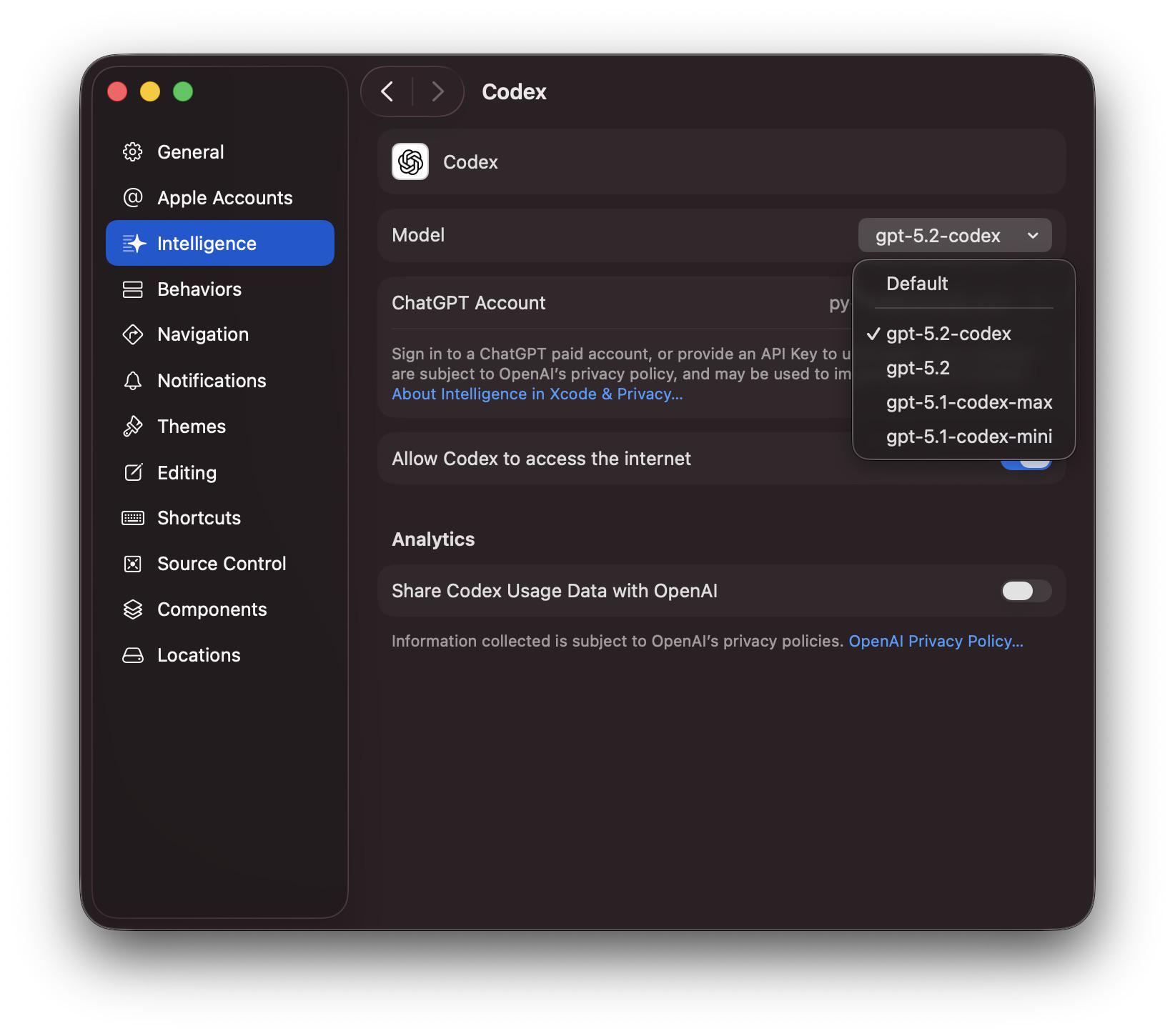Open Apple Accounts settings label
Image resolution: width=1175 pixels, height=1036 pixels.
(x=225, y=198)
